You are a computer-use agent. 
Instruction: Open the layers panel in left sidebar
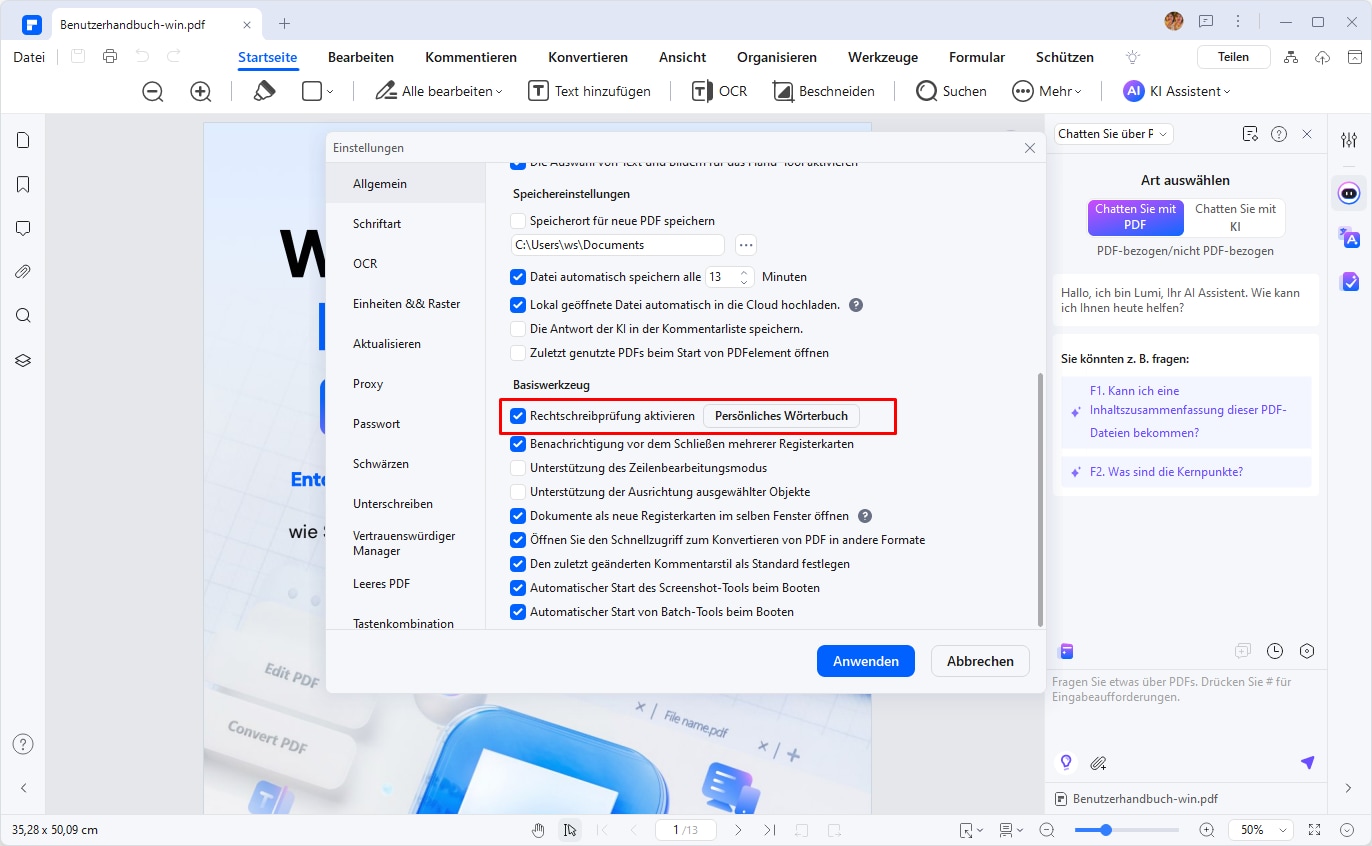click(23, 360)
